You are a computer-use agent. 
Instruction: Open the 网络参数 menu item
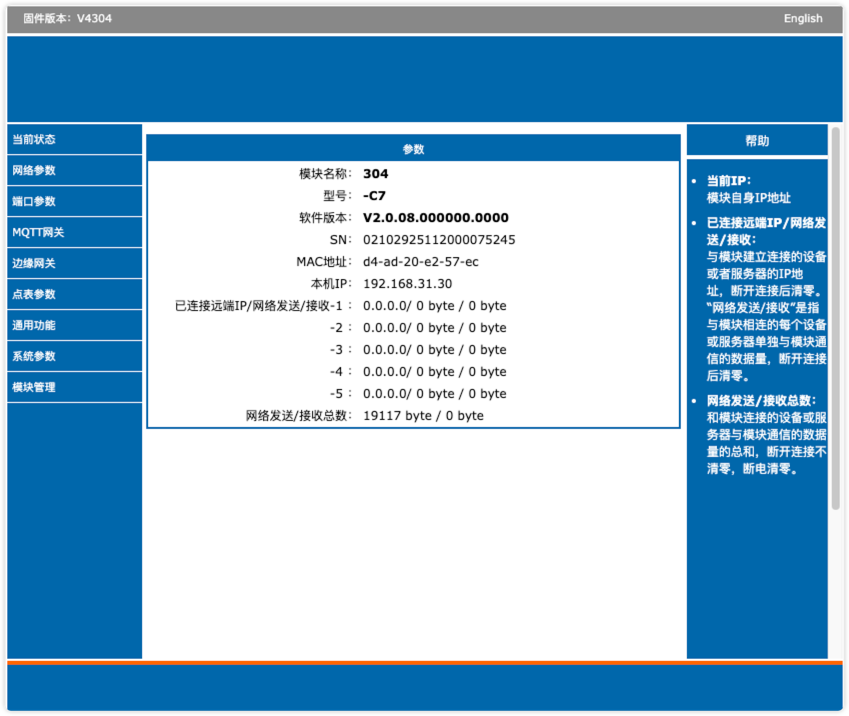point(75,170)
